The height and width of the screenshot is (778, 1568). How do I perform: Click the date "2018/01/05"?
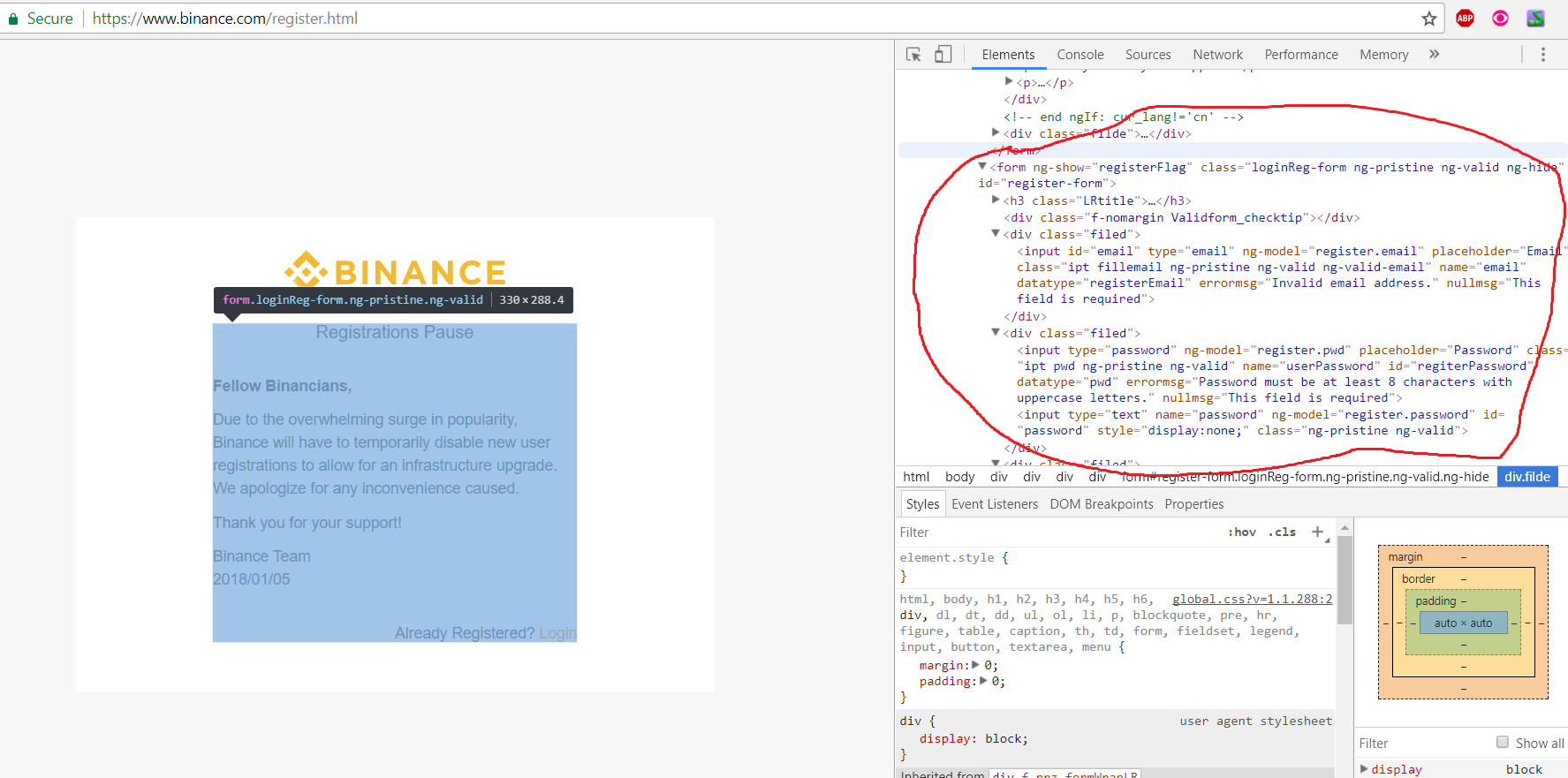[252, 579]
